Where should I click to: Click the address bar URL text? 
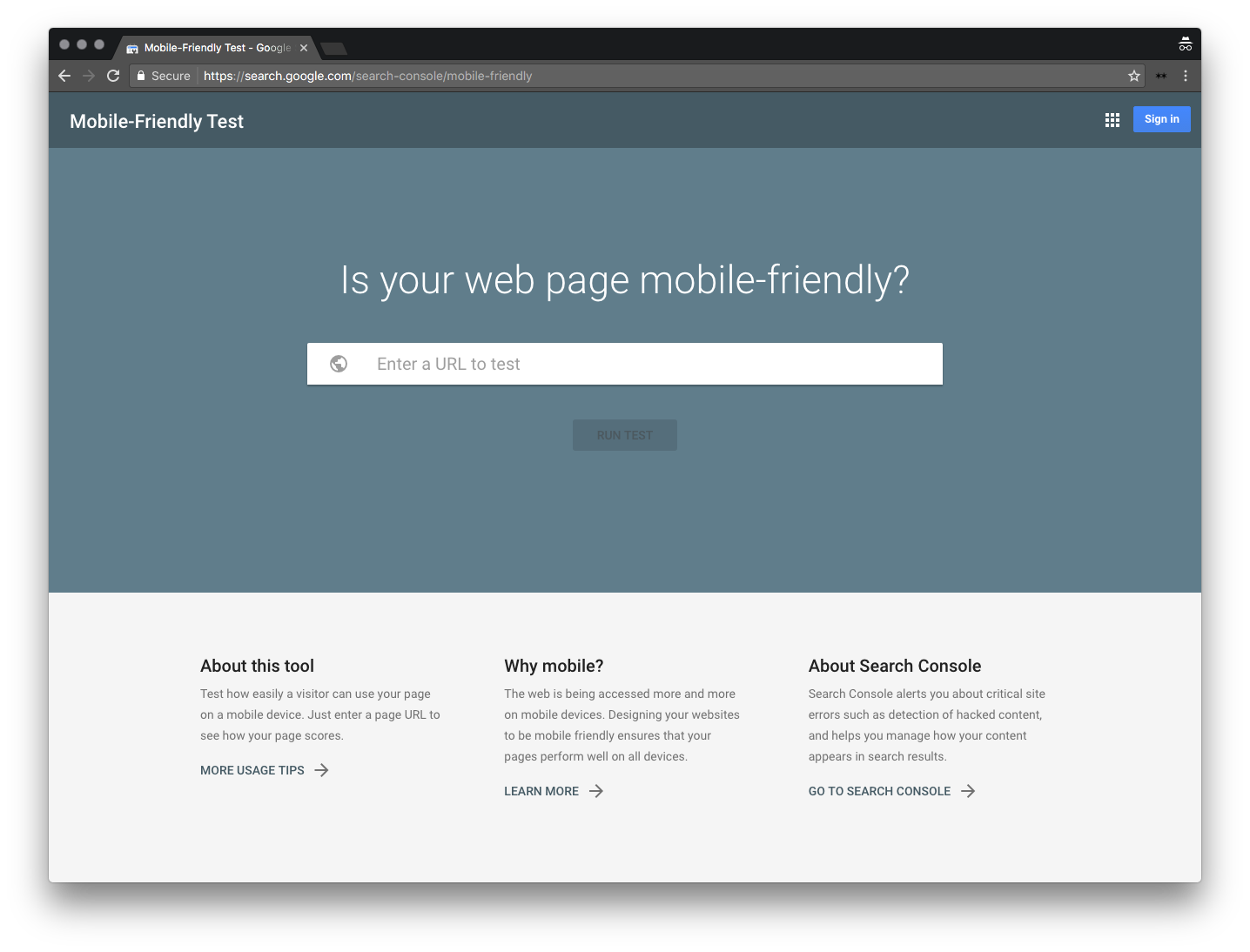click(x=368, y=76)
